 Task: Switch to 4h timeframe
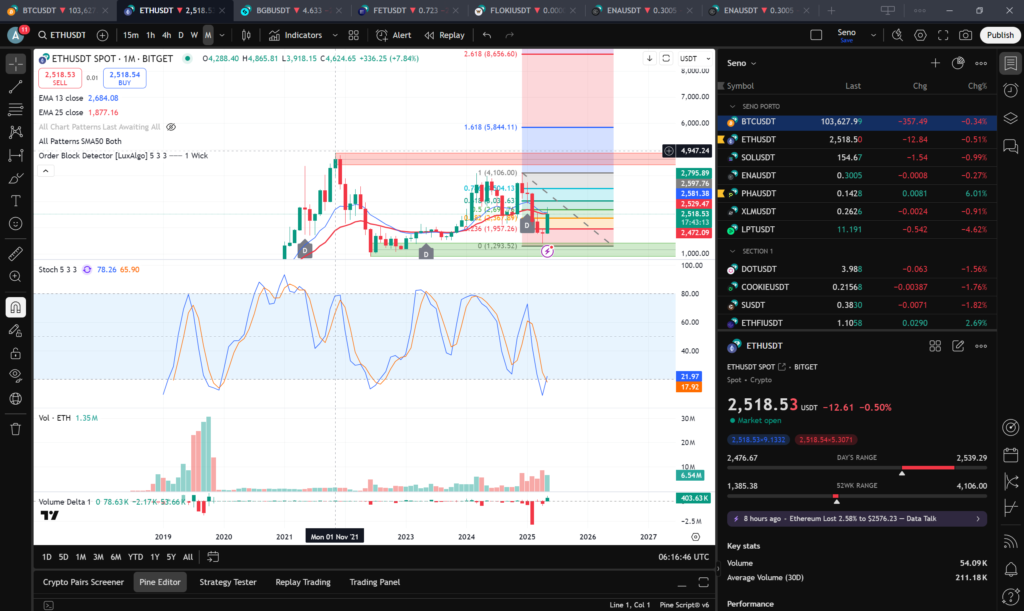click(x=167, y=35)
